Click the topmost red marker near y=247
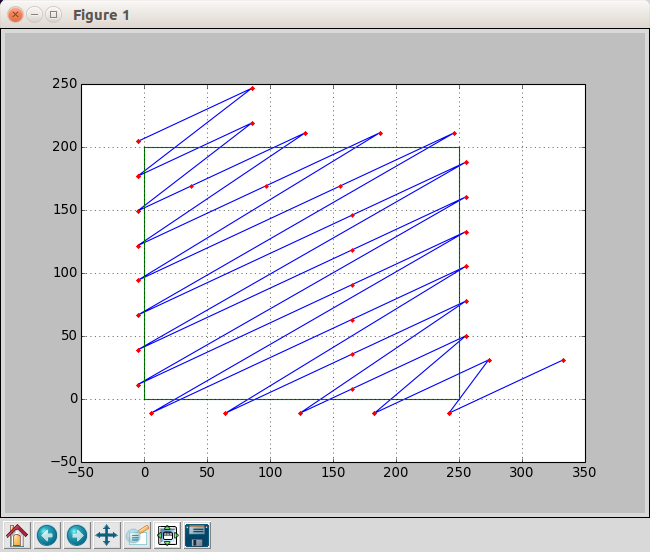The width and height of the screenshot is (650, 552). pyautogui.click(x=252, y=89)
